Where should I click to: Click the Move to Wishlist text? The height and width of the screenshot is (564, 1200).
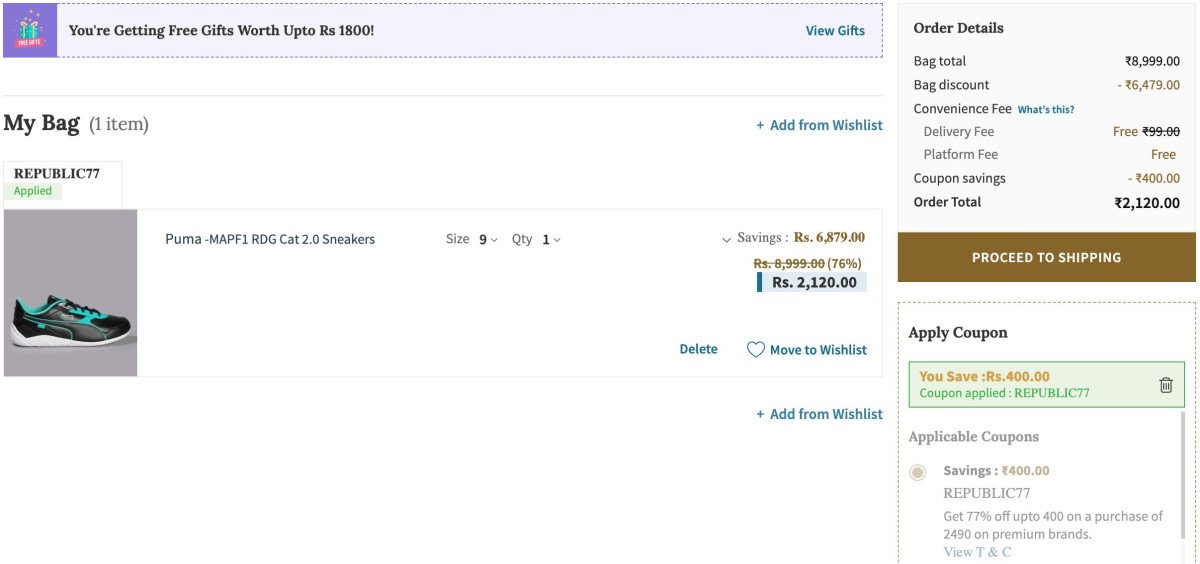[818, 350]
